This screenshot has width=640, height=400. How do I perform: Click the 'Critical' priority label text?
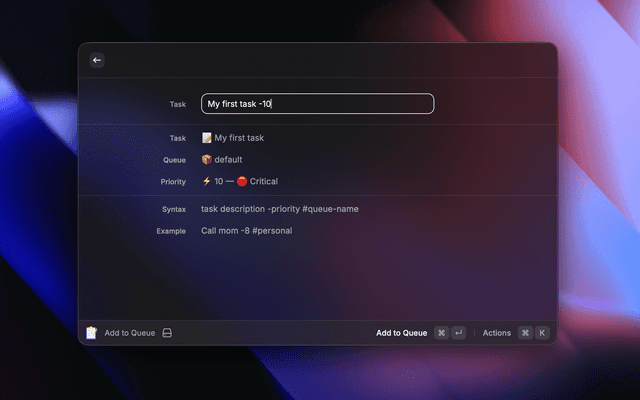click(x=264, y=181)
